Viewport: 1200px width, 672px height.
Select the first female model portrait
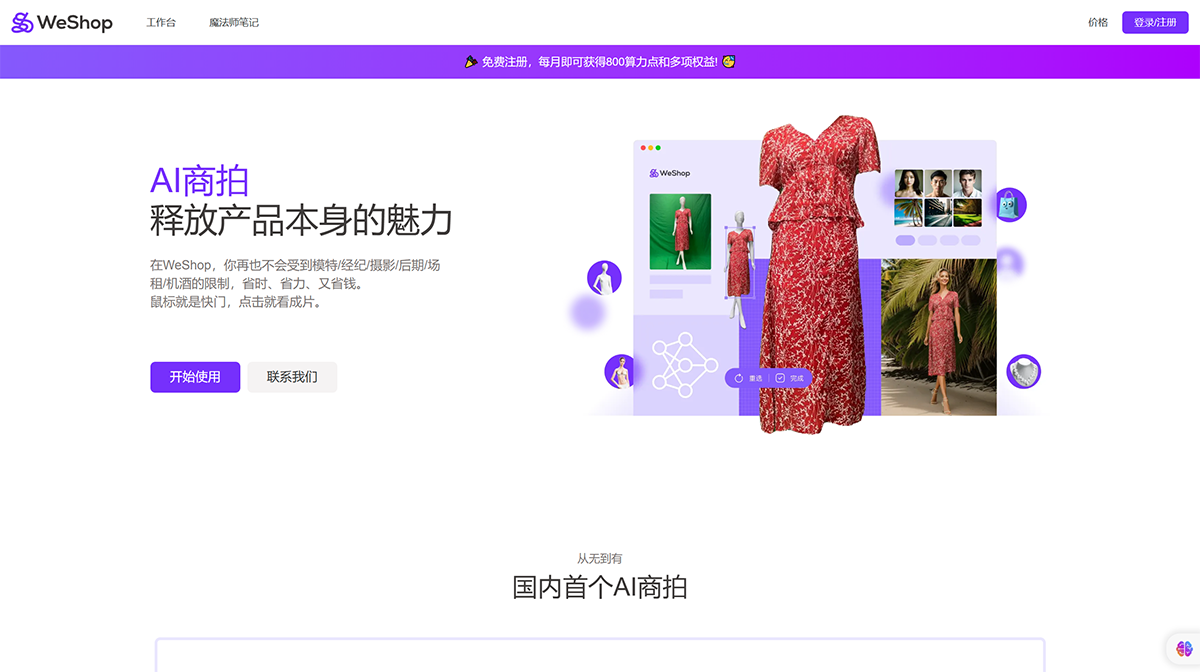(x=909, y=183)
